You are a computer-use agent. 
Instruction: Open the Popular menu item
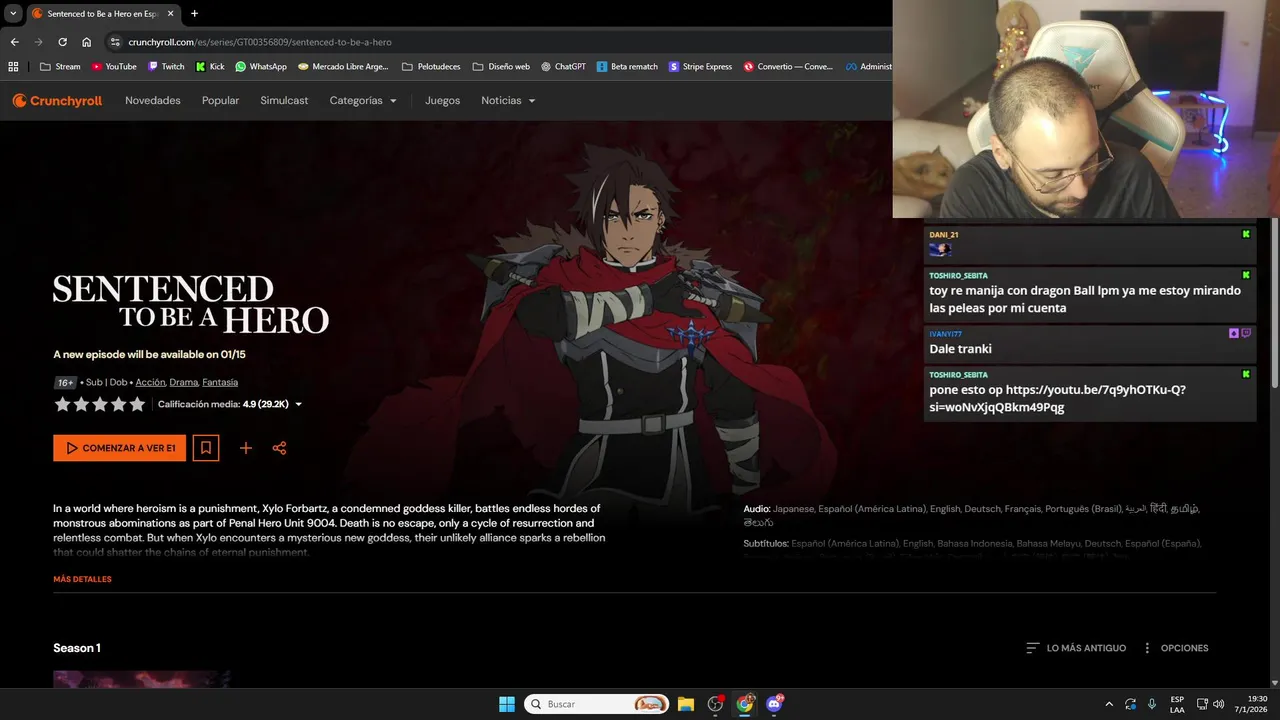point(220,101)
